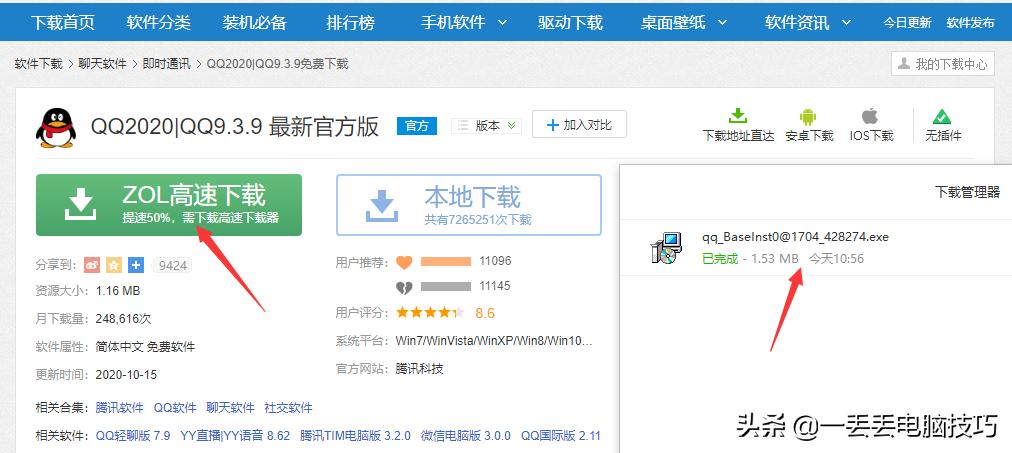The width and height of the screenshot is (1012, 453).
Task: Click the 今天10:56 download timestamp
Action: point(836,259)
